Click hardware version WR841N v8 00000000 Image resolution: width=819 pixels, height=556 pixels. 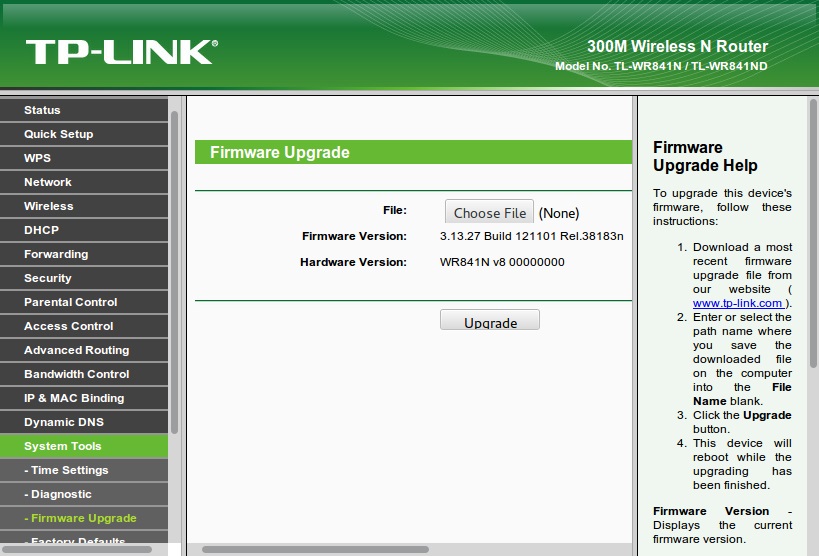502,262
